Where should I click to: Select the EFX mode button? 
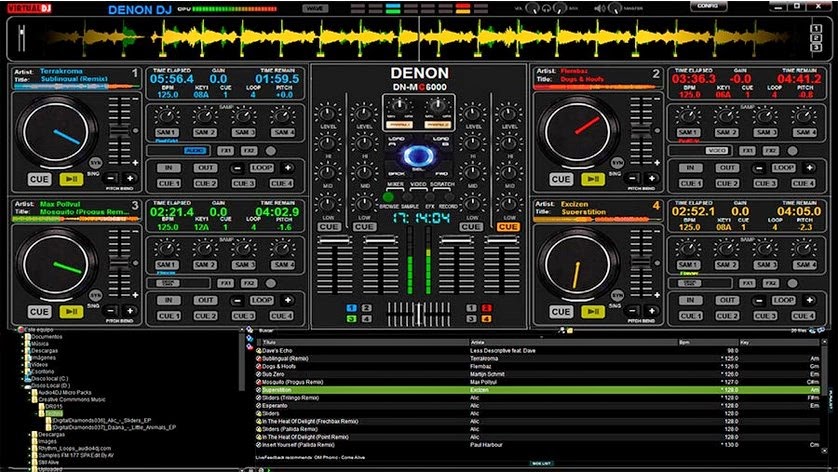tap(429, 197)
